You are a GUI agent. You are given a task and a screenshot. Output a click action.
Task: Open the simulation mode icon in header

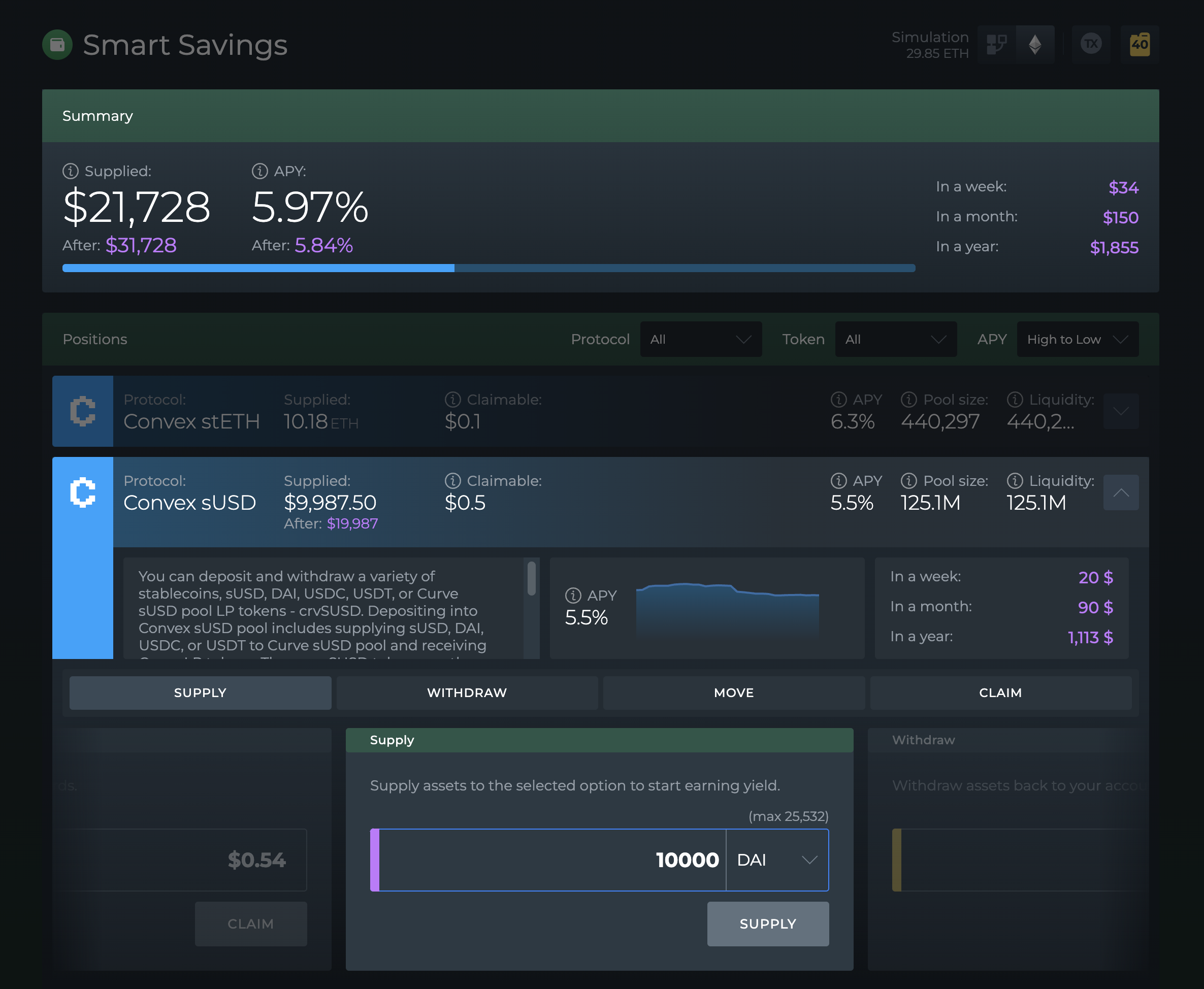997,44
